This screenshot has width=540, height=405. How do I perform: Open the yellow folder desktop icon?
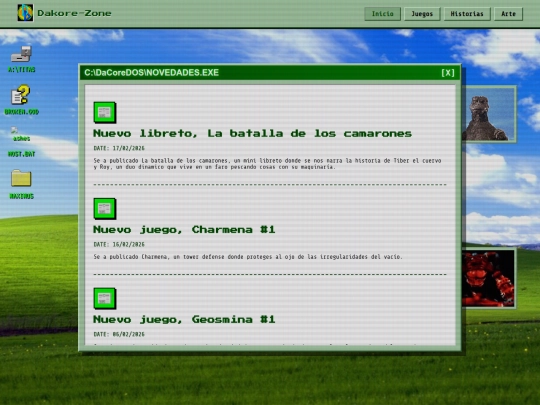point(21,178)
